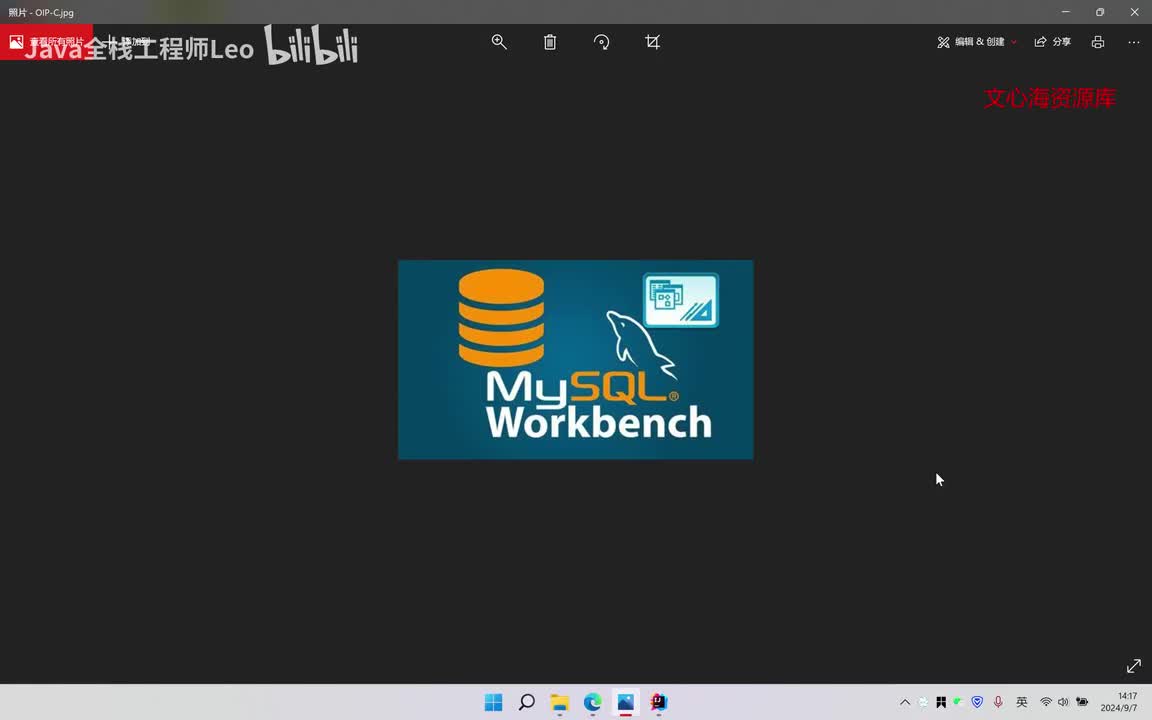Close the Photos window
Viewport: 1152px width, 720px height.
click(x=1134, y=12)
